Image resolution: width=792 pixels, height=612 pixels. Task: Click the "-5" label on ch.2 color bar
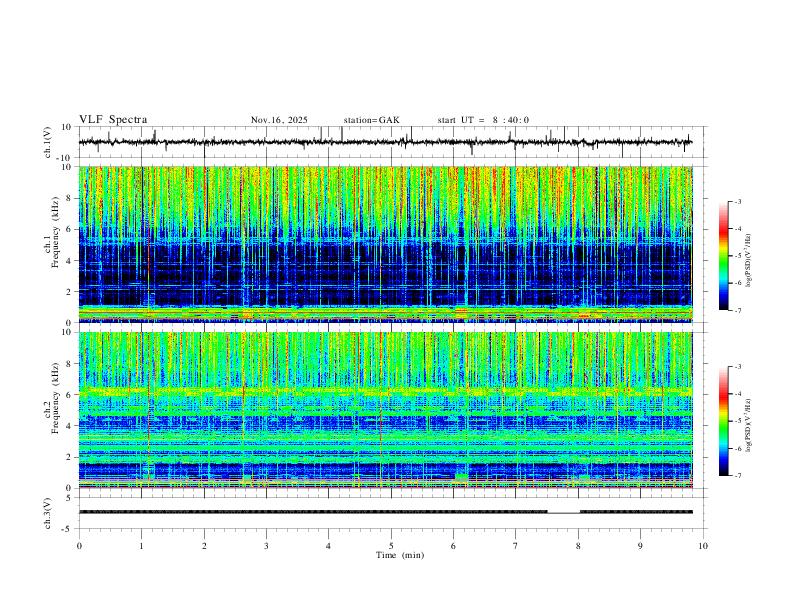[737, 421]
